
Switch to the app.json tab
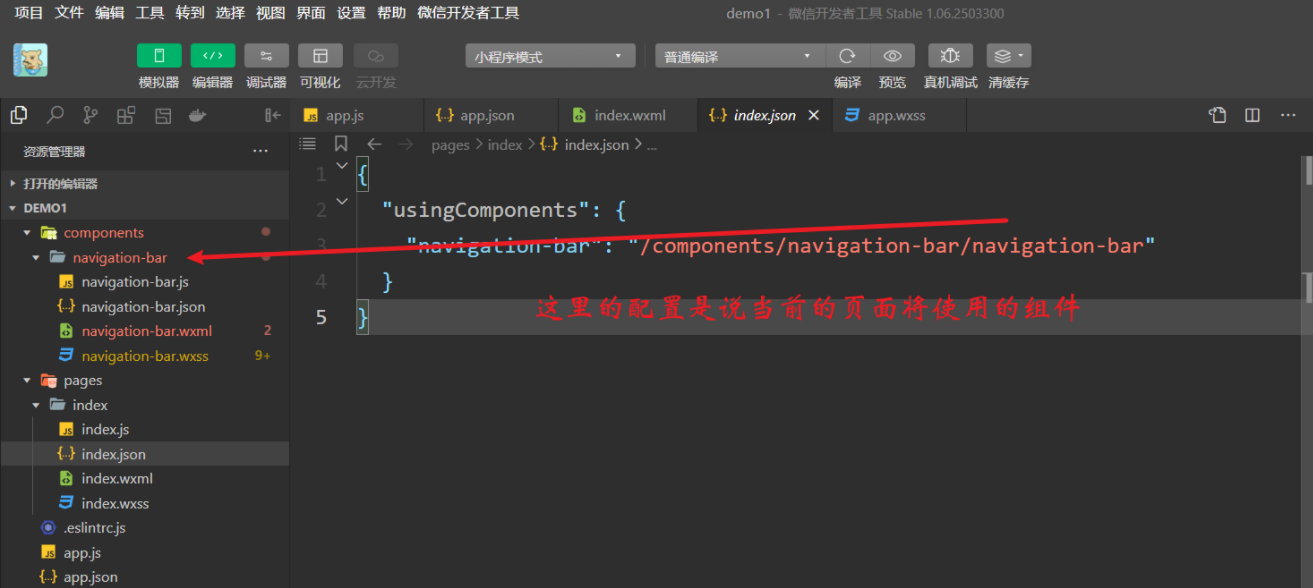pos(490,115)
